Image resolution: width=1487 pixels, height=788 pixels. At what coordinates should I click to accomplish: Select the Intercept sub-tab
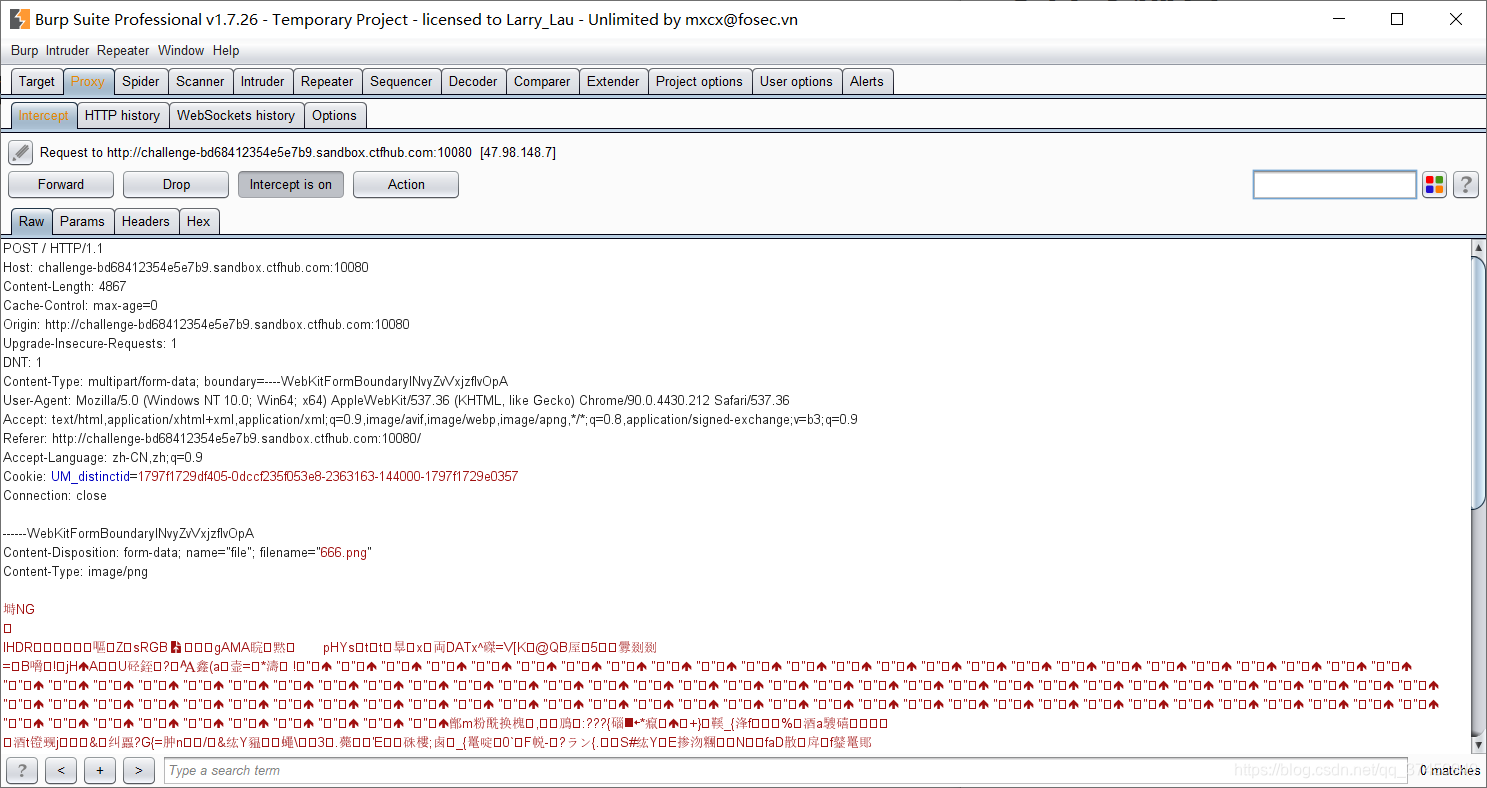[x=44, y=115]
